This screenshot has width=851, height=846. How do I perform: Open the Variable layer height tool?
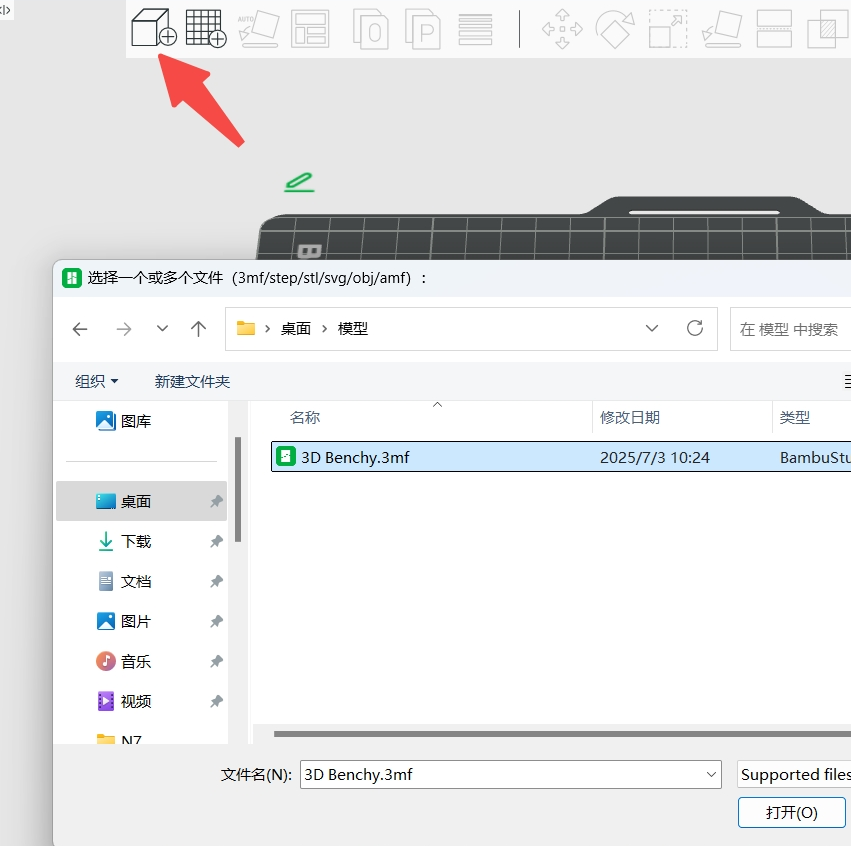475,28
